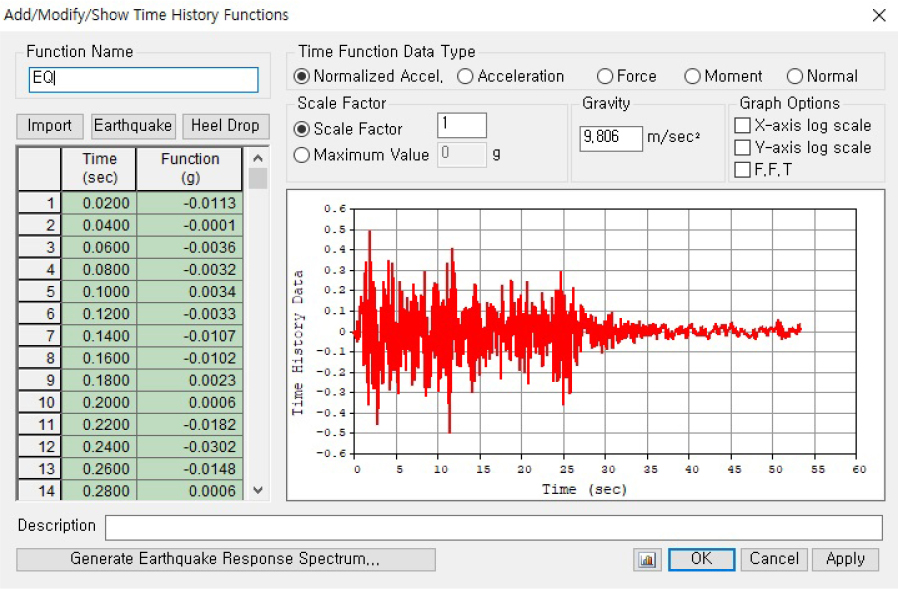This screenshot has width=898, height=589.
Task: Click the Function Name input field
Action: [x=144, y=80]
